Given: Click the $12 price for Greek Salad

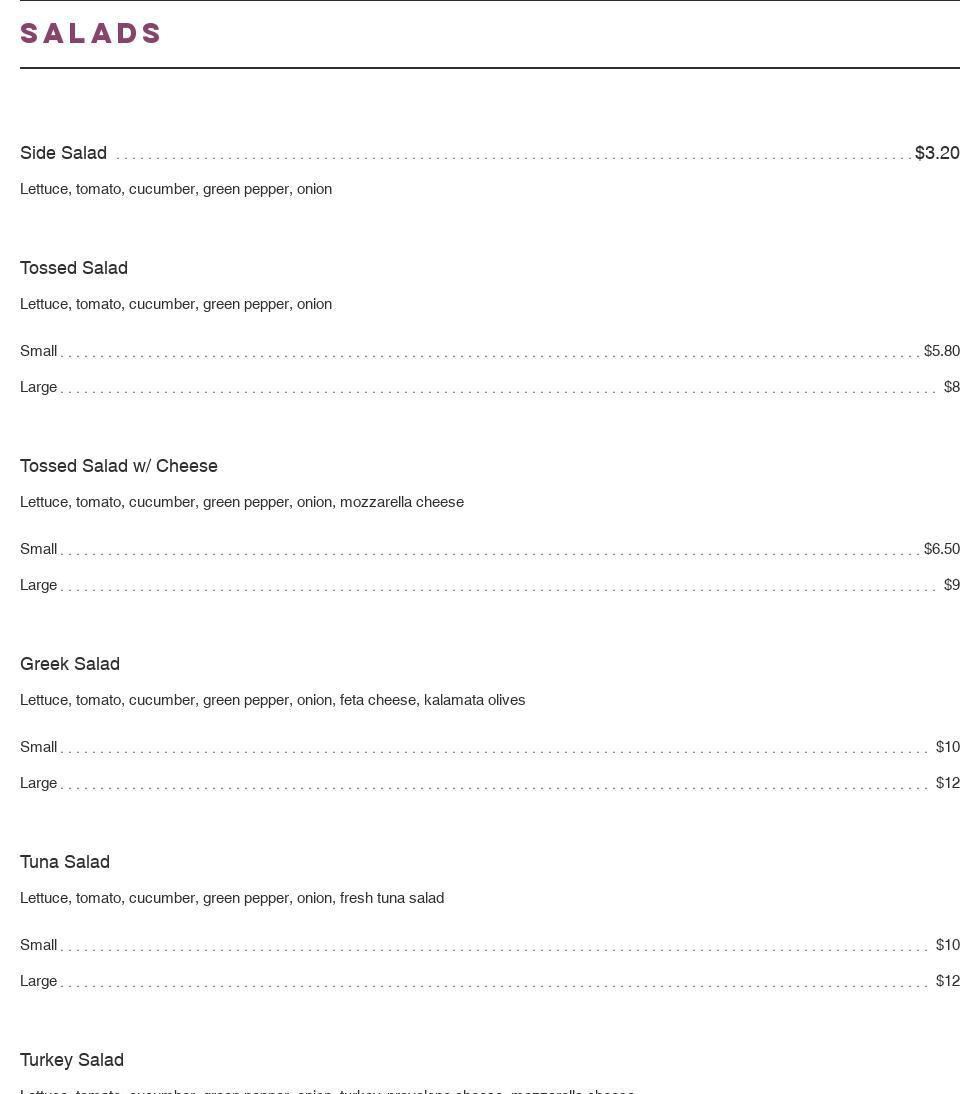Looking at the screenshot, I should pos(947,783).
